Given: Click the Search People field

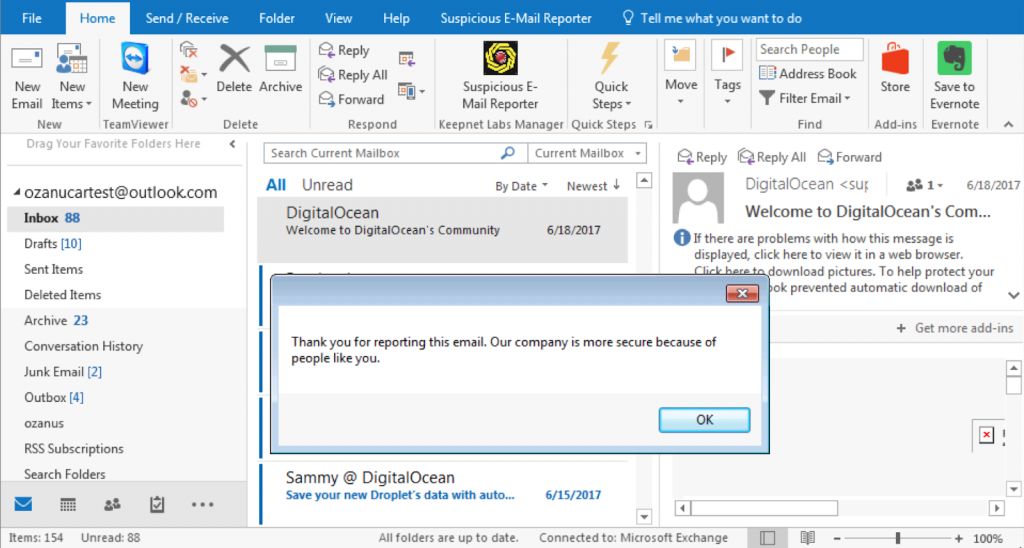Looking at the screenshot, I should (x=810, y=50).
